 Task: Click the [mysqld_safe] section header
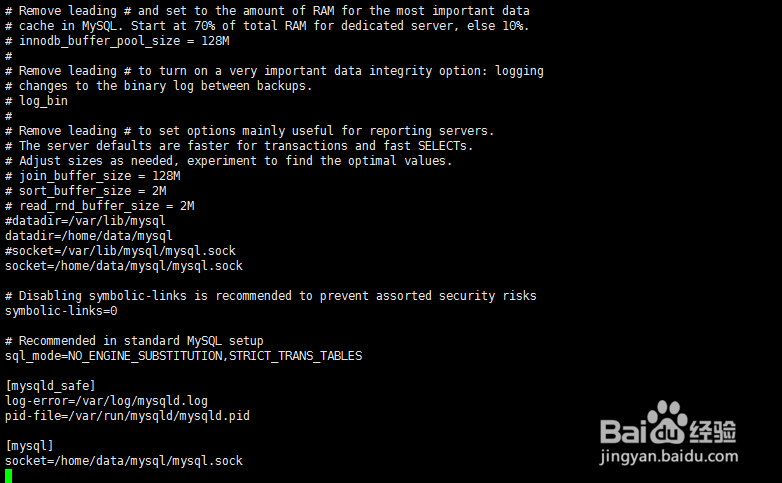[50, 386]
